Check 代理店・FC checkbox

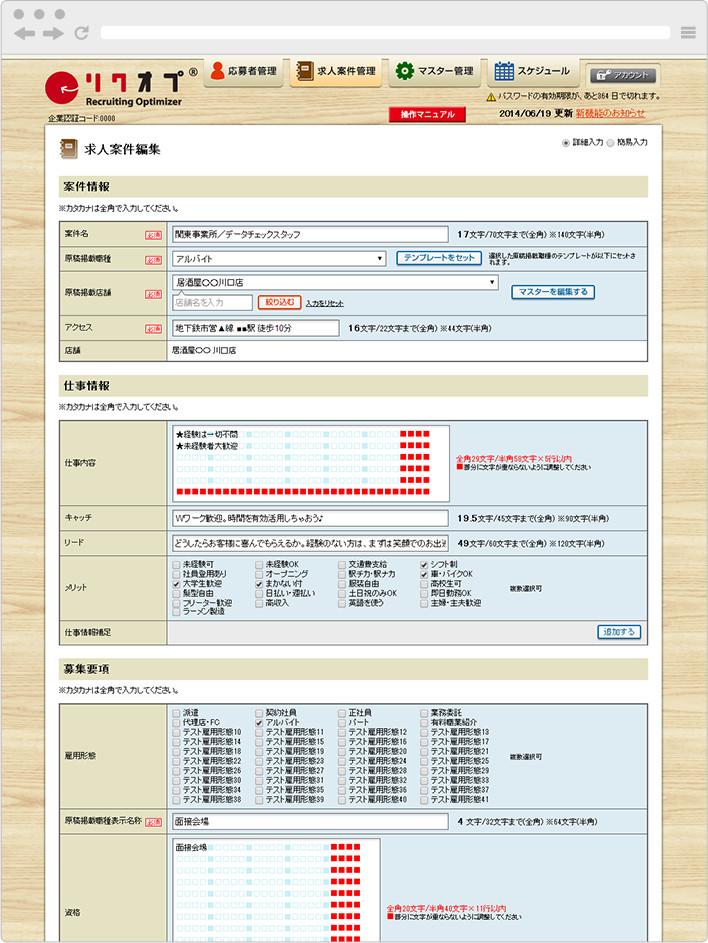176,723
